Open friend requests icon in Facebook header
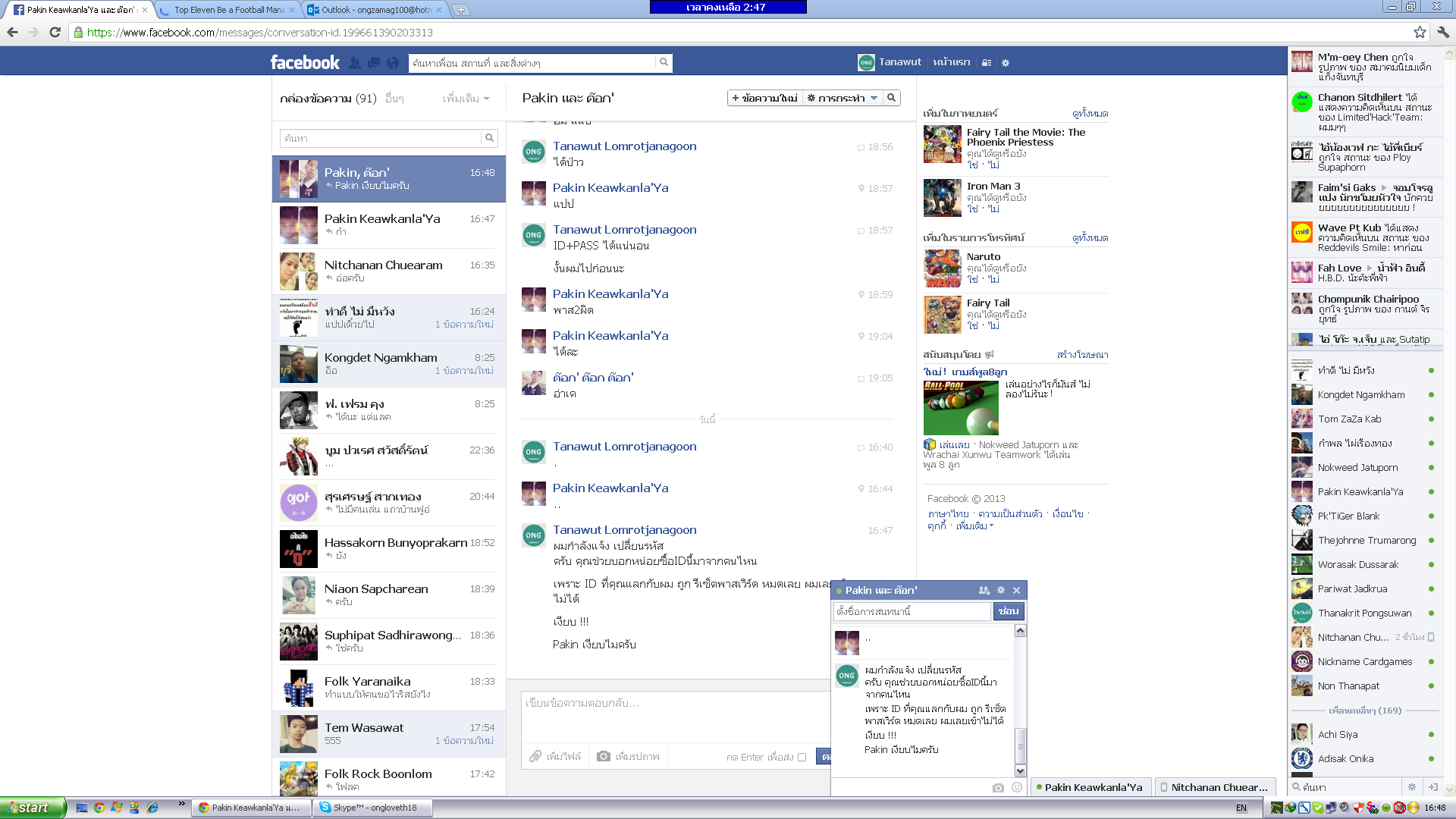The image size is (1456, 819). (355, 63)
